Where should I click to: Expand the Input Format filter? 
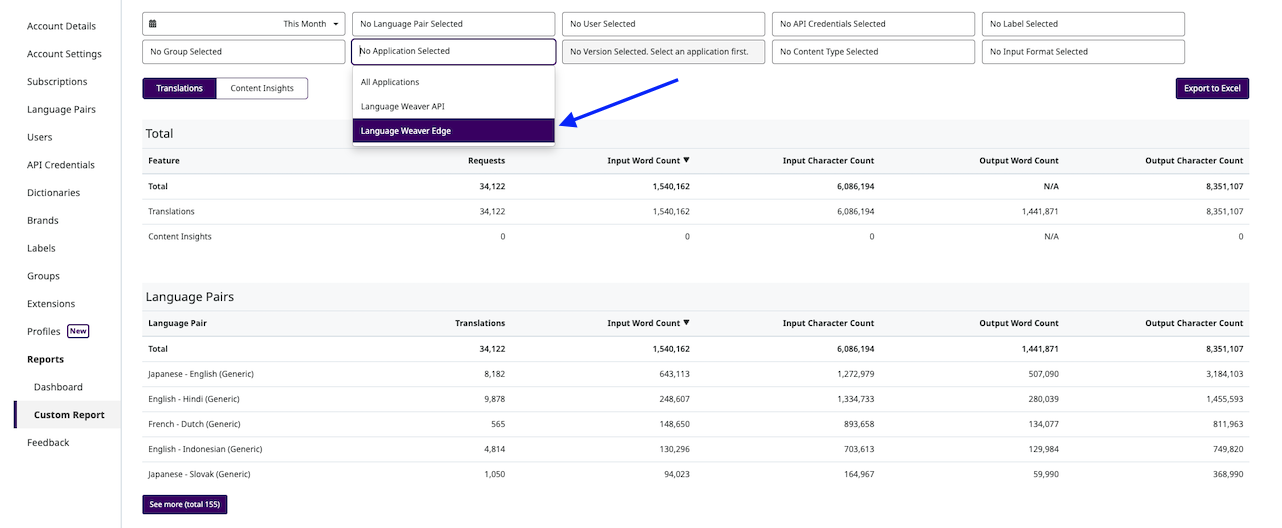1084,52
